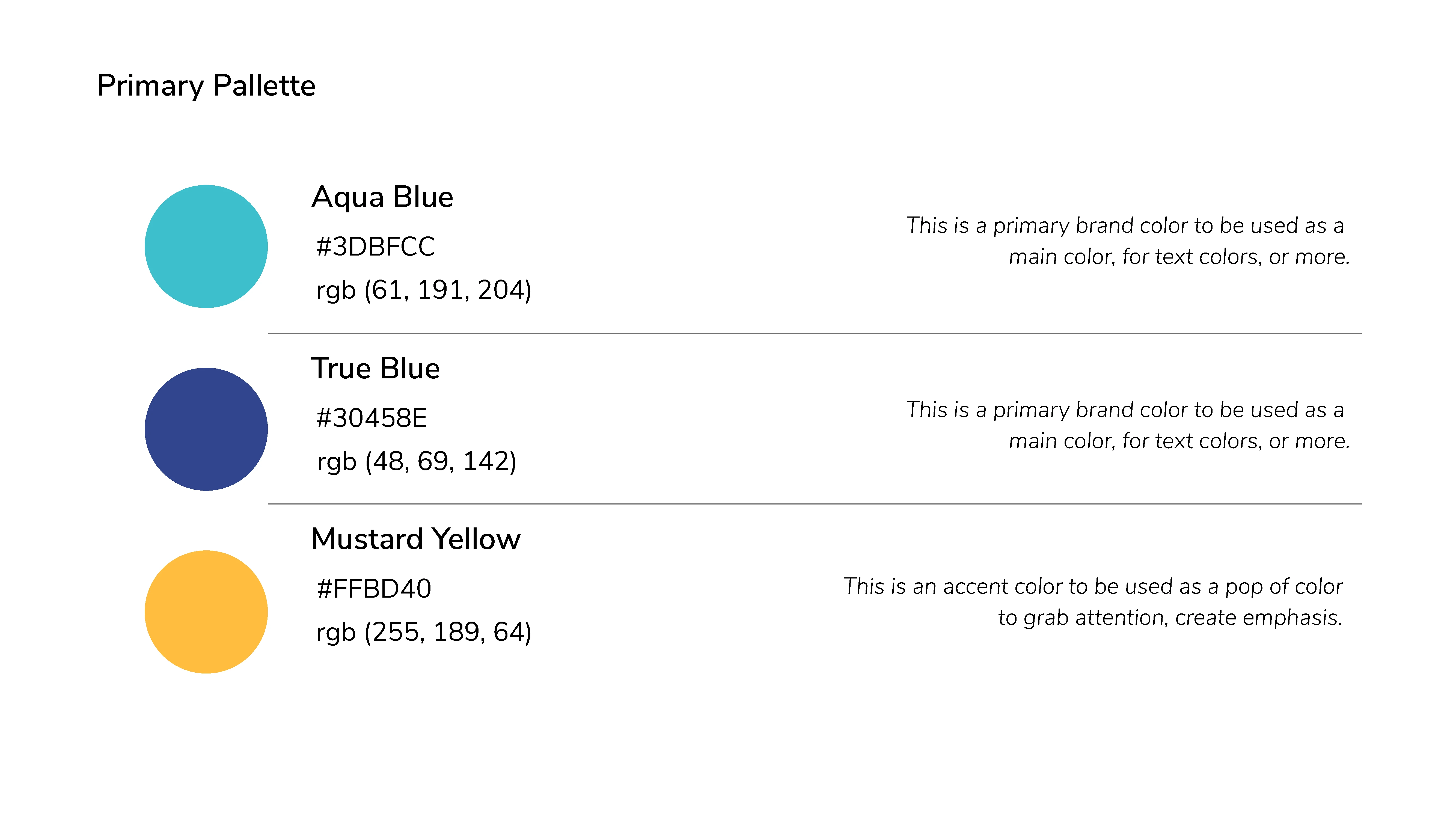Viewport: 1456px width, 819px height.
Task: Click the #FFBD40 hex code
Action: 374,589
